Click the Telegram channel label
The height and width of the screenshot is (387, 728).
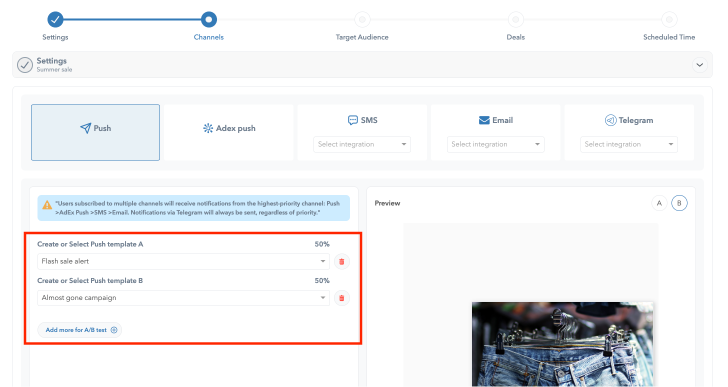tap(636, 120)
